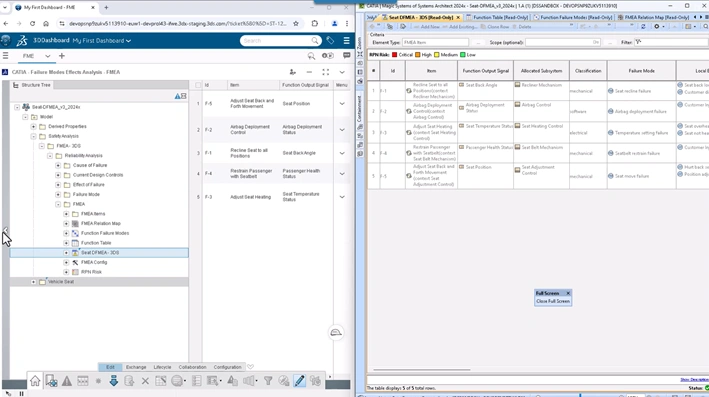Click the green Low RPN Risk swatch
Screen dimensions: 709x397
coord(463,55)
